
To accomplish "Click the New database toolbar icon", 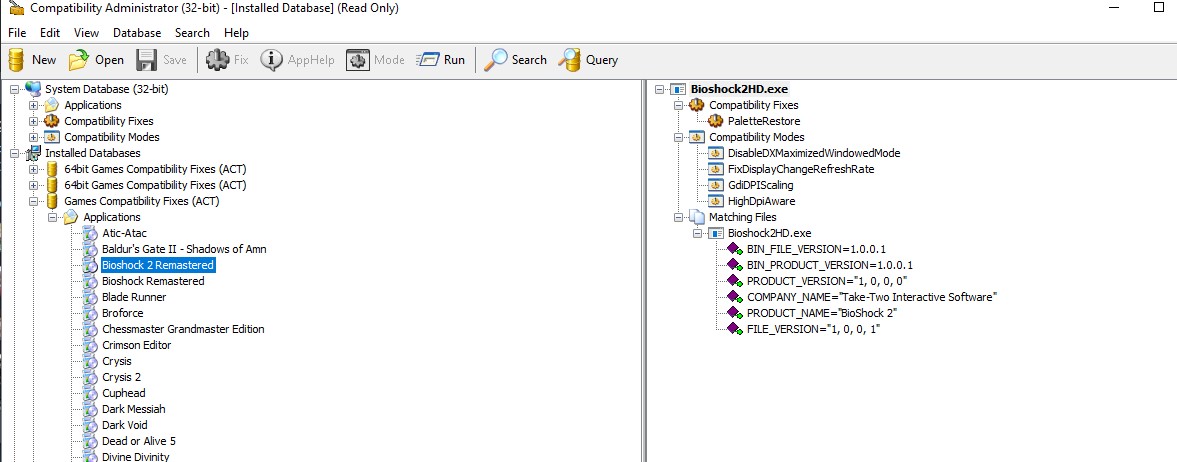I will 17,60.
